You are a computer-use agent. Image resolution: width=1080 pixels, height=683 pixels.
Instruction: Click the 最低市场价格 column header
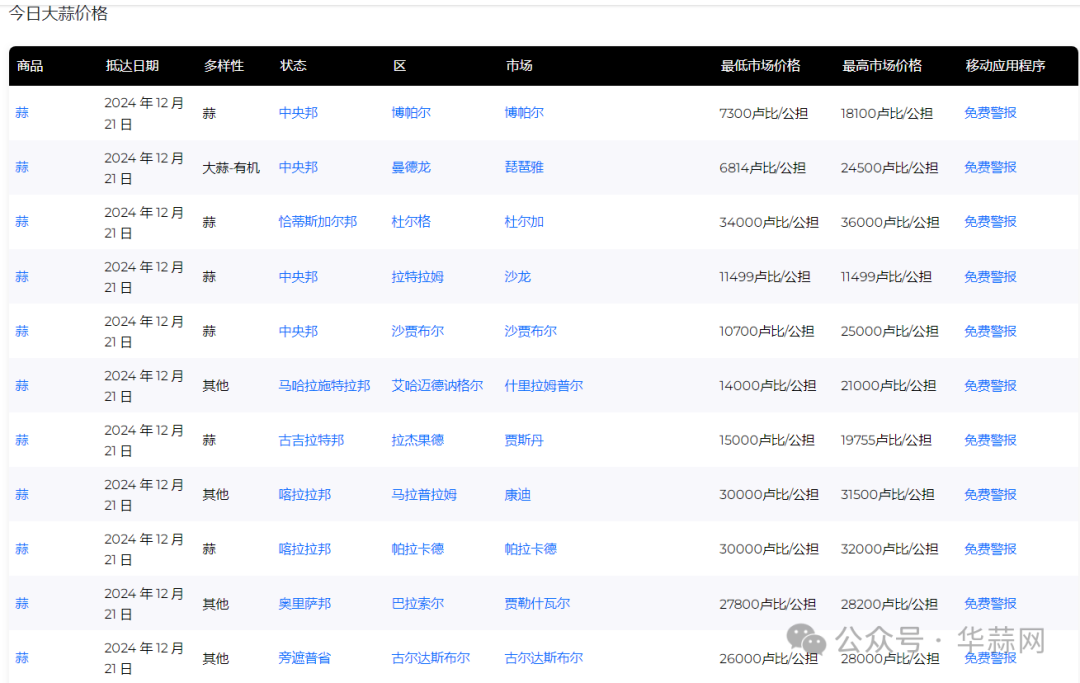coord(760,66)
